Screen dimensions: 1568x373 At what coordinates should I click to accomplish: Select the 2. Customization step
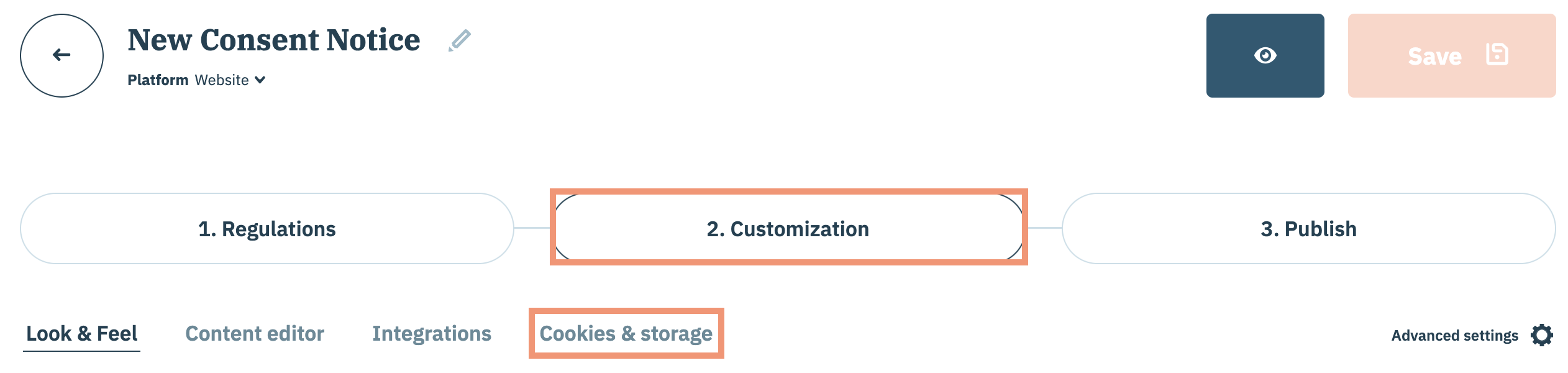(x=788, y=229)
